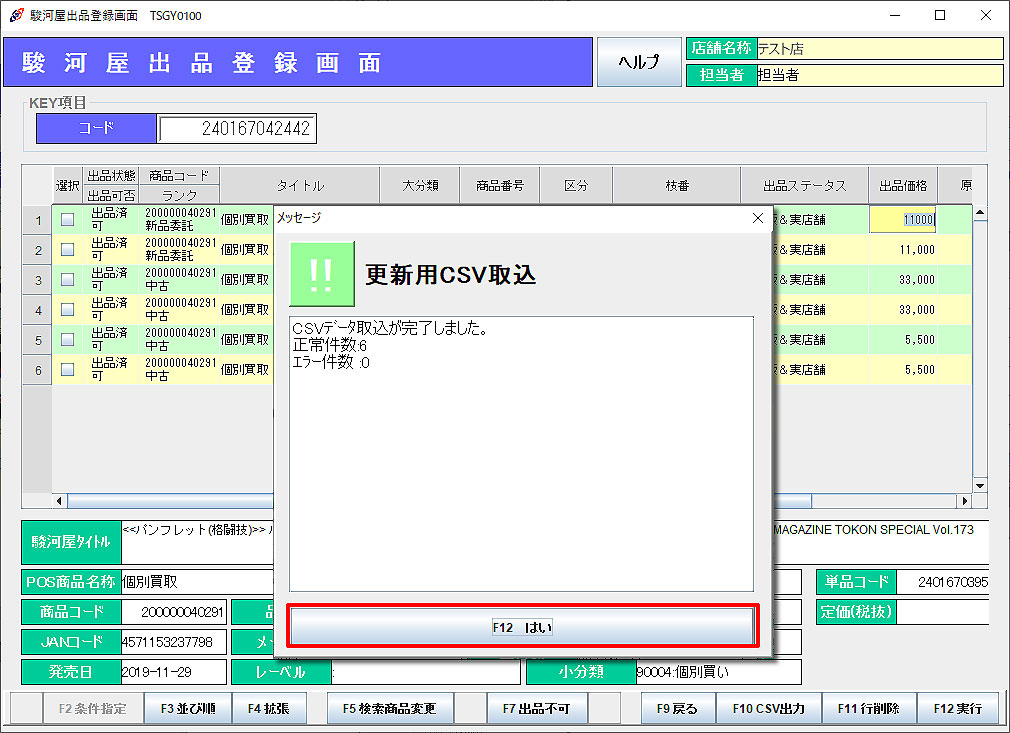Open the ヘルプ help button
The height and width of the screenshot is (733, 1010).
click(x=638, y=62)
